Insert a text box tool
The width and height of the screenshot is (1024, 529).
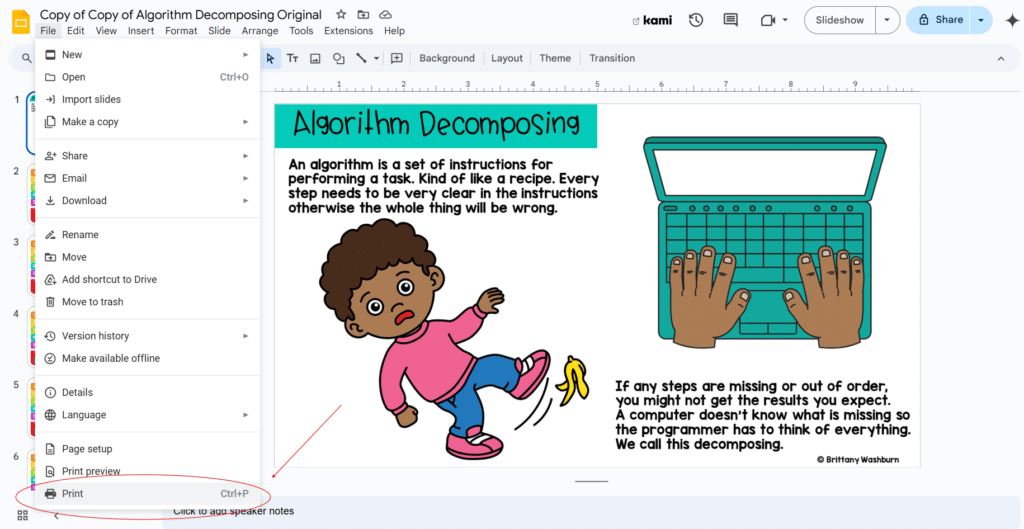click(x=293, y=58)
